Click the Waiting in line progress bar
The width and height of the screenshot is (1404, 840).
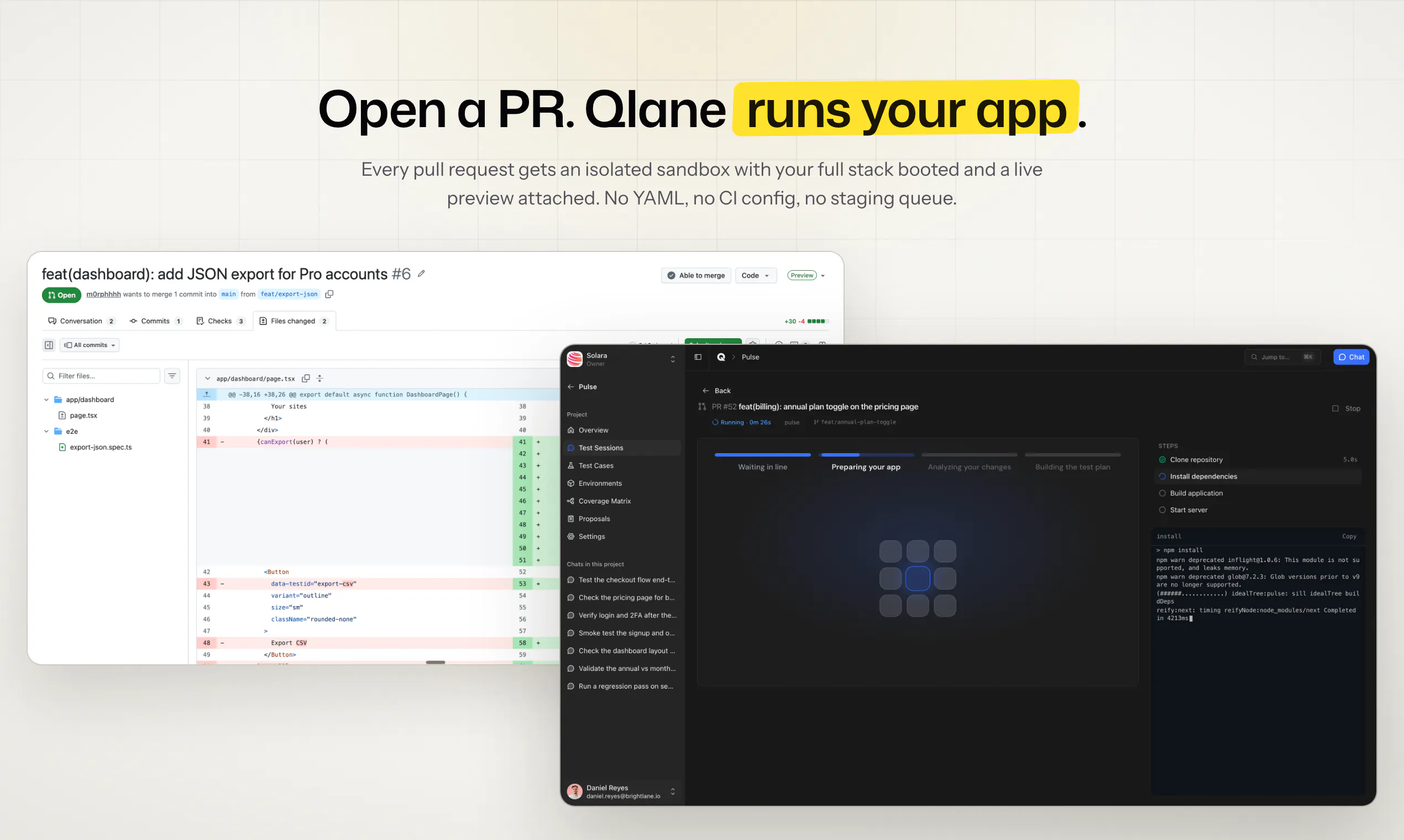point(763,454)
